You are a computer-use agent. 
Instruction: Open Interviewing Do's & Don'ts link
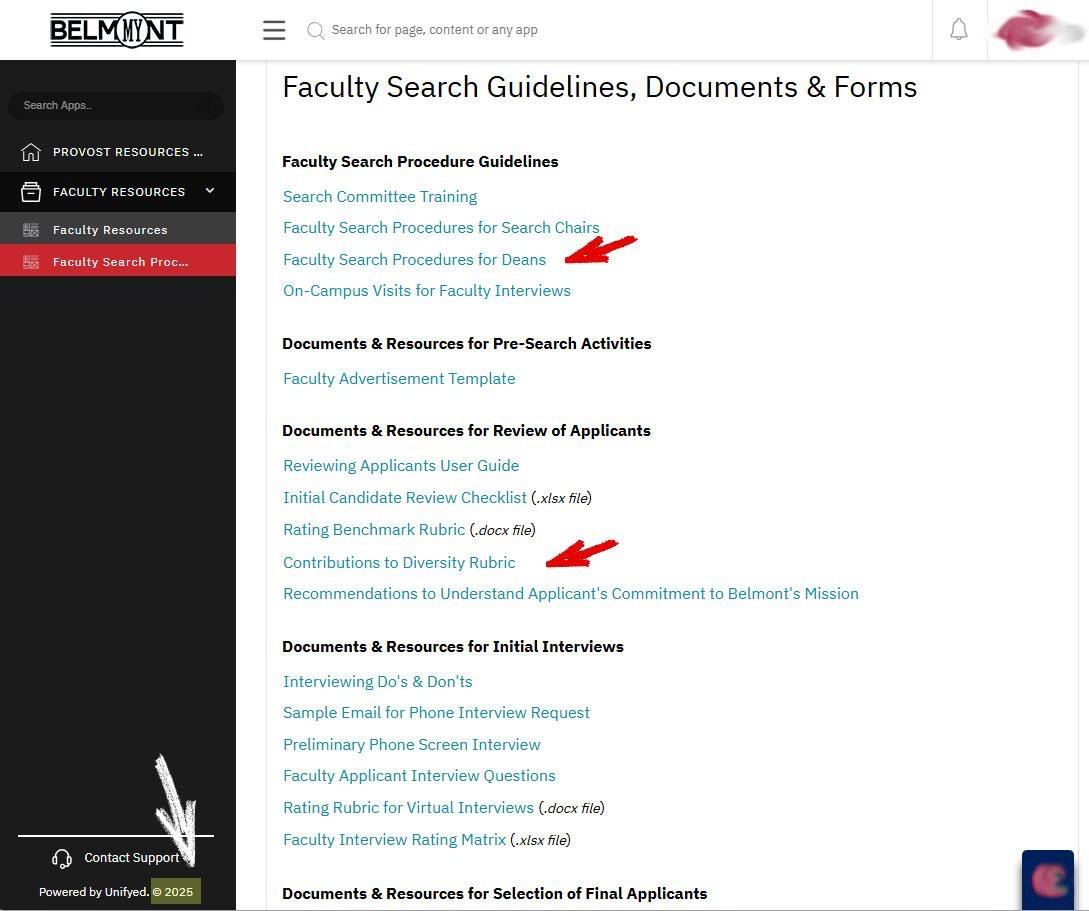click(x=378, y=682)
